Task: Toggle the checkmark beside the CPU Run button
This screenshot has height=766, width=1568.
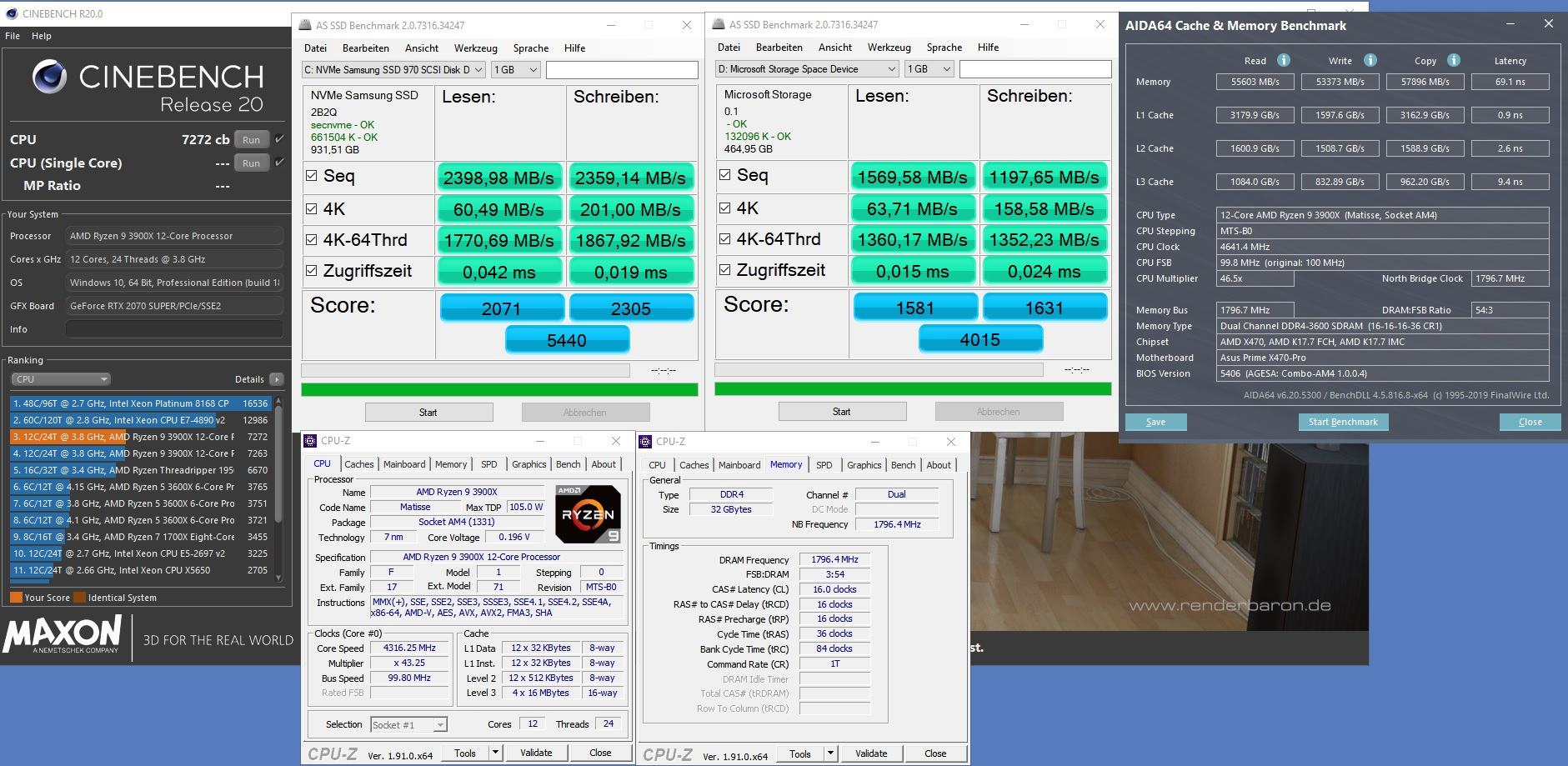Action: 279,139
